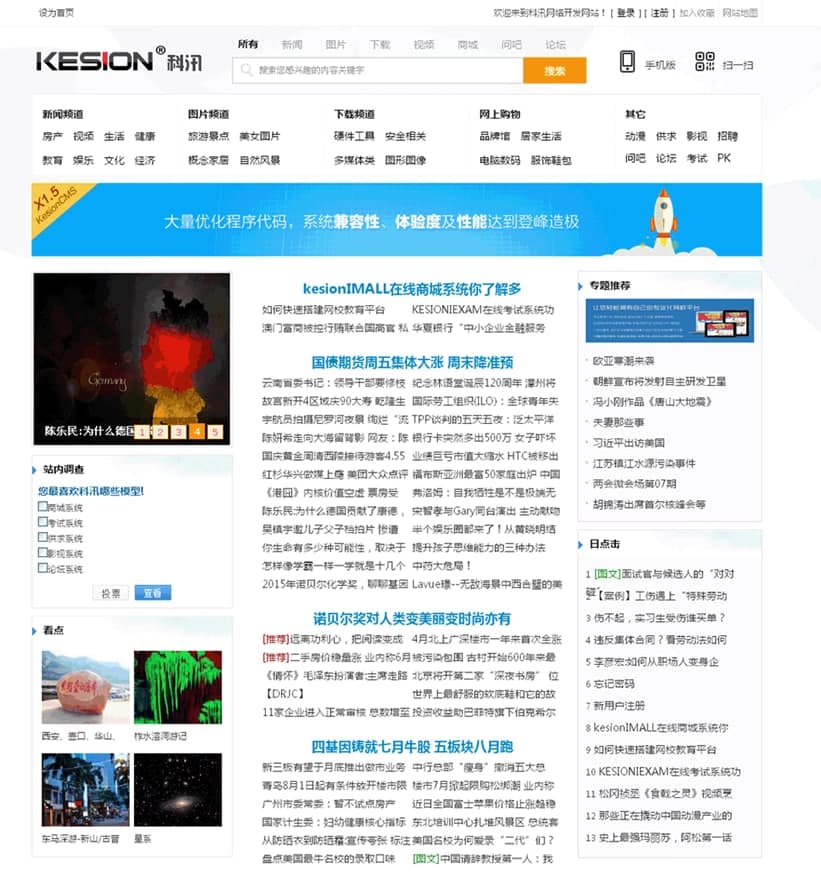Click the 网站地图 sitemap link

(740, 12)
